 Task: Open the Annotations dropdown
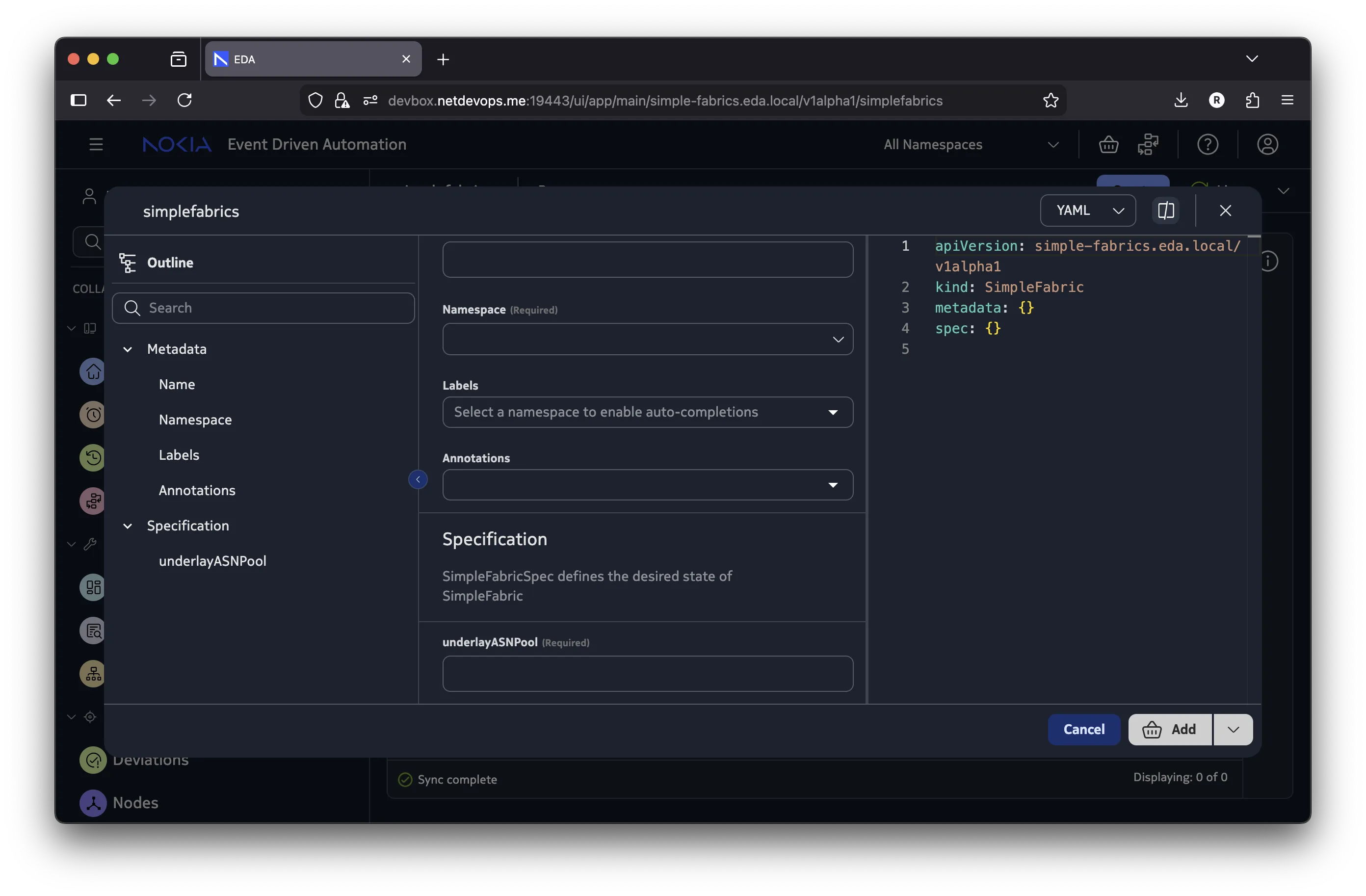click(x=647, y=485)
